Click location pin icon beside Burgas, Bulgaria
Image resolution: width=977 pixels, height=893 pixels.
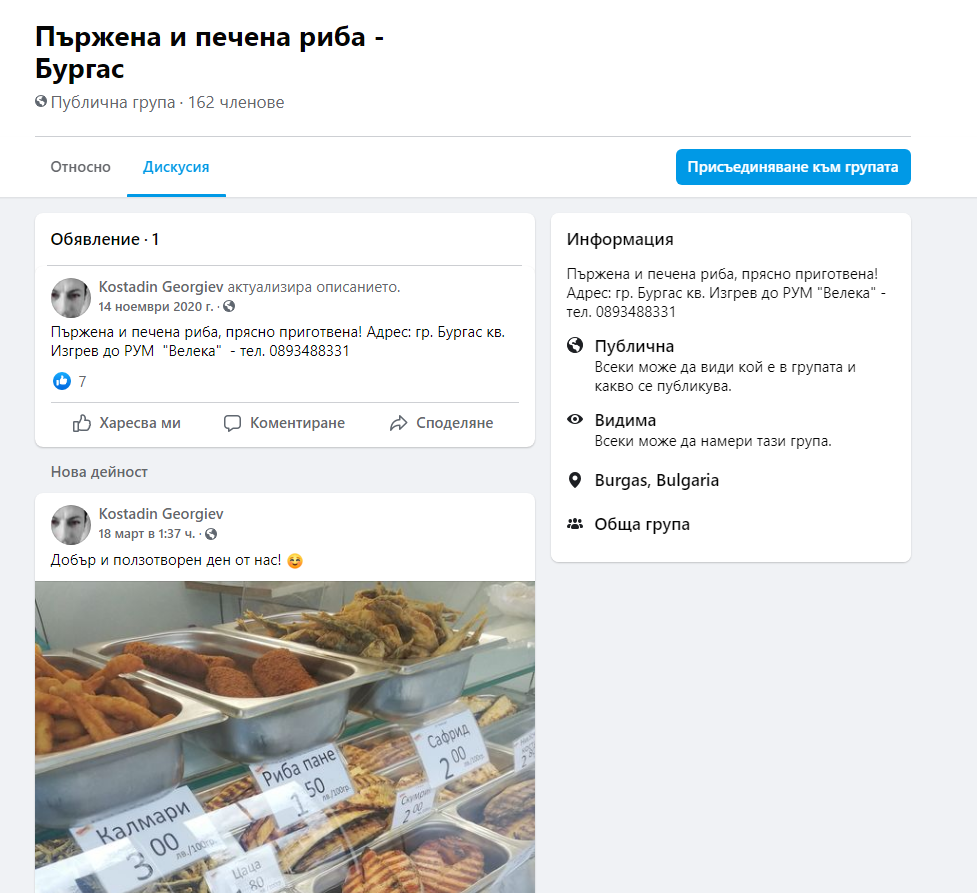click(x=574, y=480)
